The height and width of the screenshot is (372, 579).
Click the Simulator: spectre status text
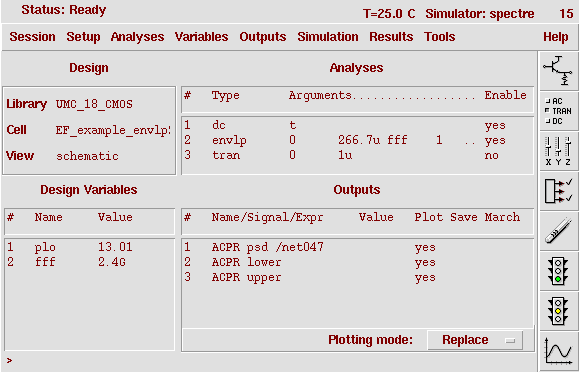[480, 14]
